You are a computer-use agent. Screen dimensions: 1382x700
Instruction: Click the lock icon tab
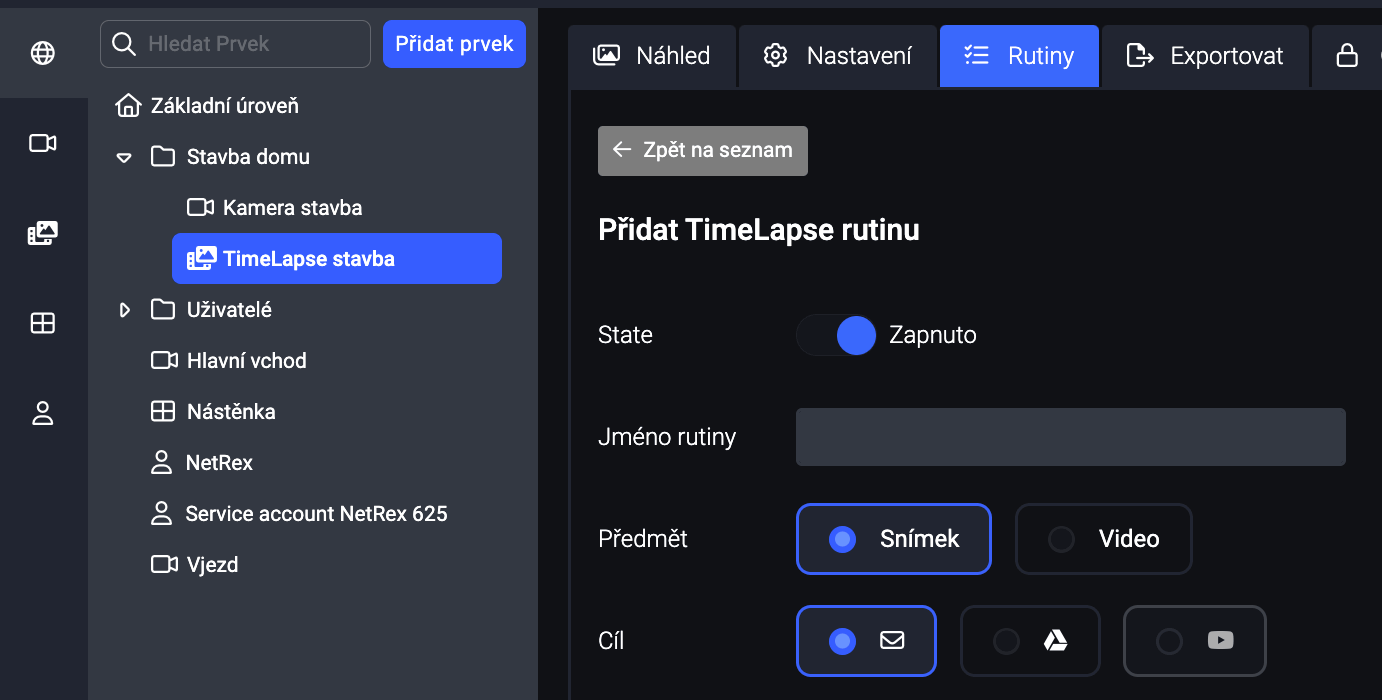tap(1348, 56)
